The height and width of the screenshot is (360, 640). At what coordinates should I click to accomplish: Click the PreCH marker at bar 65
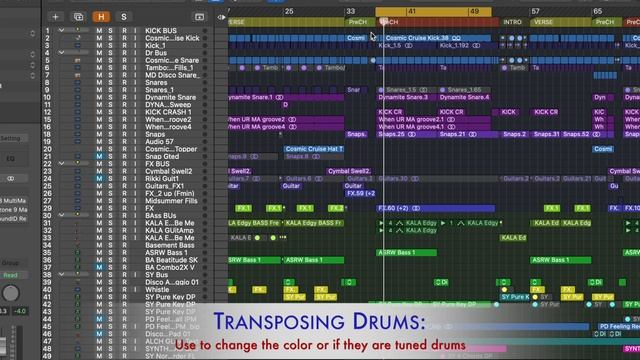[607, 22]
